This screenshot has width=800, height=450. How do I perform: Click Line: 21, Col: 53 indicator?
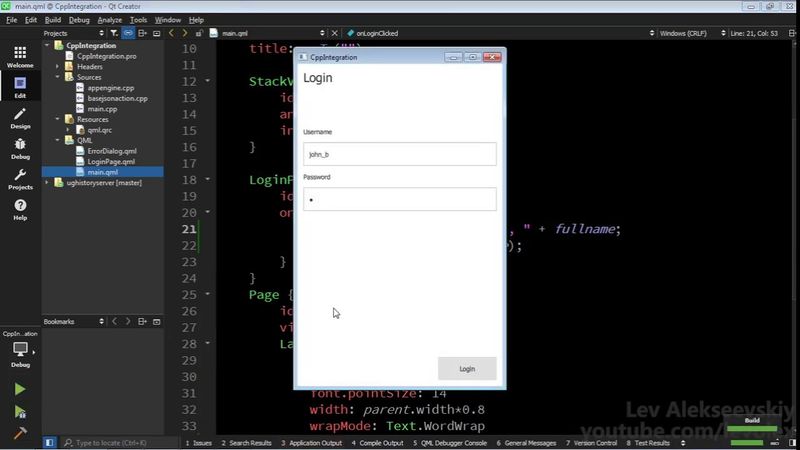[x=754, y=33]
